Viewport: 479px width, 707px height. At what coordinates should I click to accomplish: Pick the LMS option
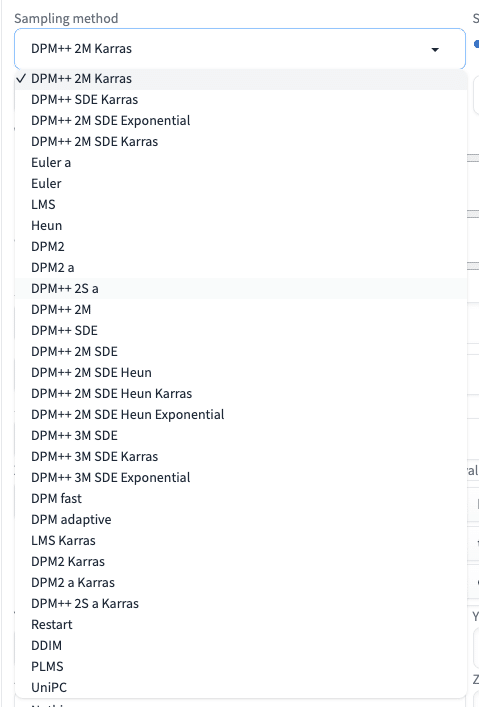tap(241, 204)
